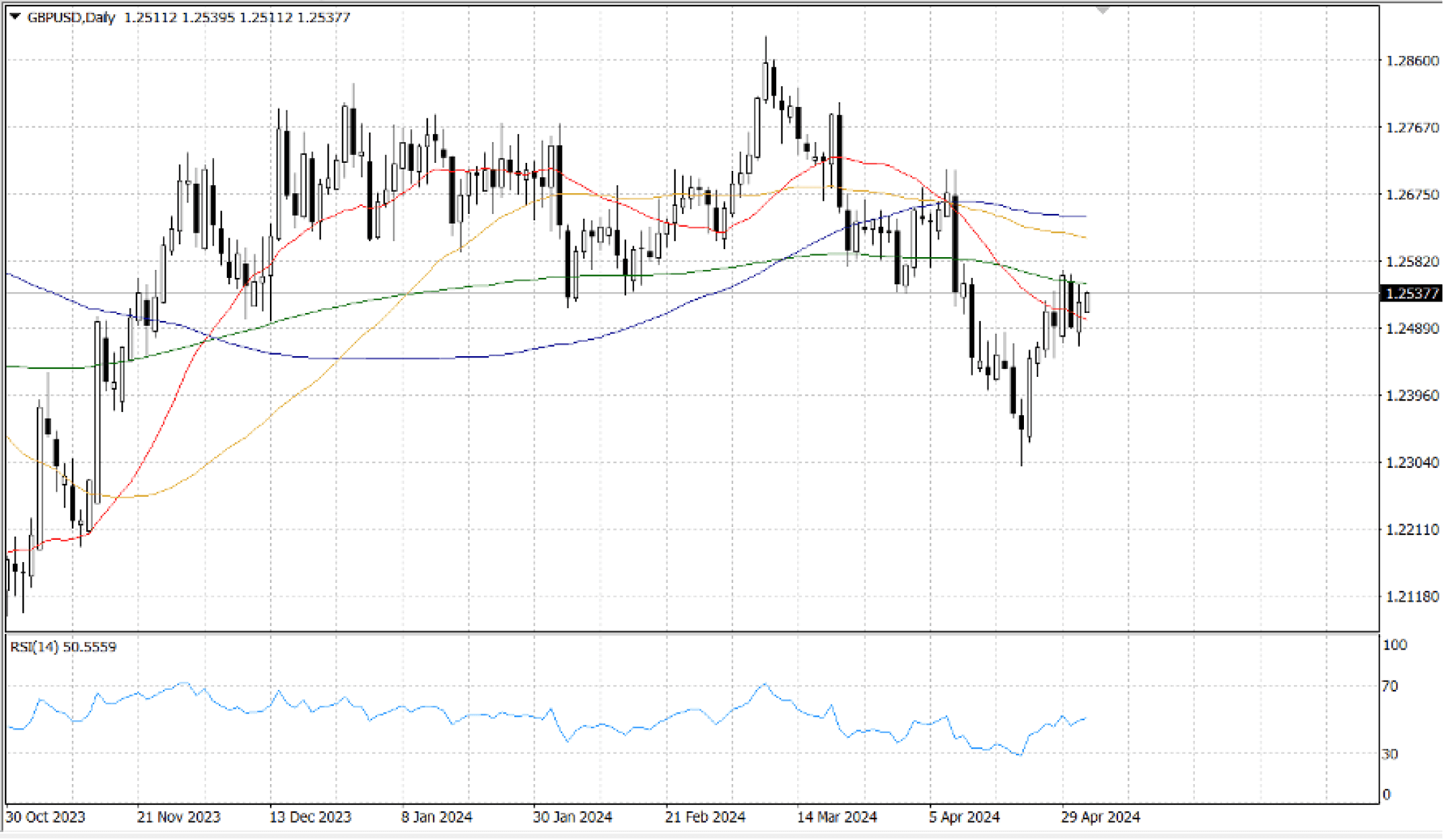Viewport: 1444px width, 840px height.
Task: Click the RSI level 30 scale label
Action: [1389, 754]
